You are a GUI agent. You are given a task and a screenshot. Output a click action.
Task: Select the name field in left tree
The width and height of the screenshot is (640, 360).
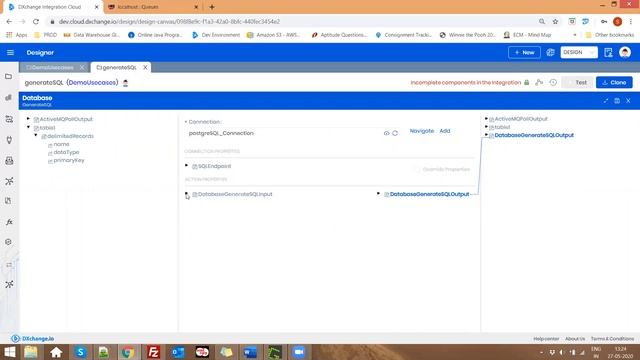pyautogui.click(x=61, y=144)
